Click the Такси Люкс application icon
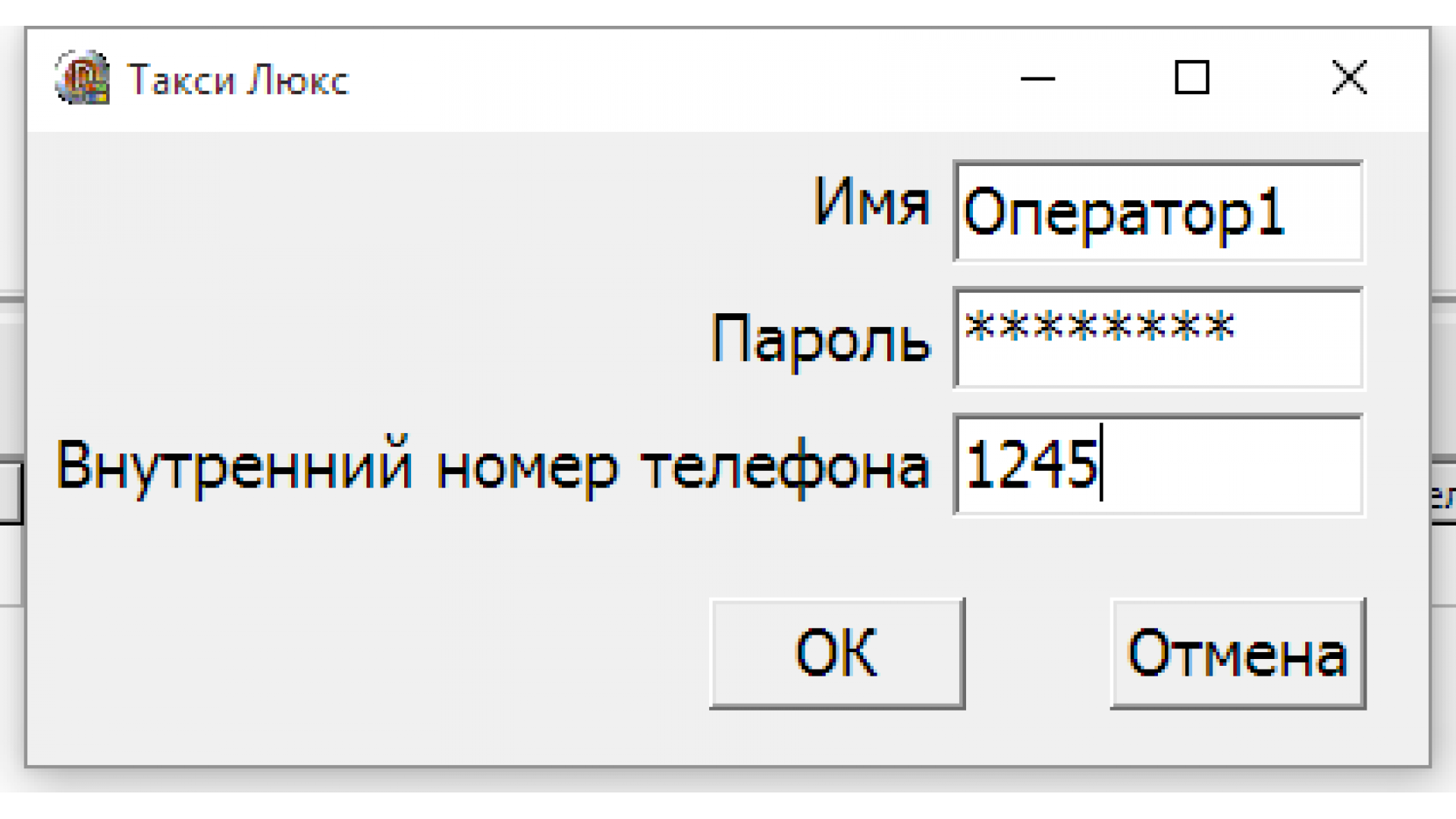The image size is (1456, 819). (82, 77)
